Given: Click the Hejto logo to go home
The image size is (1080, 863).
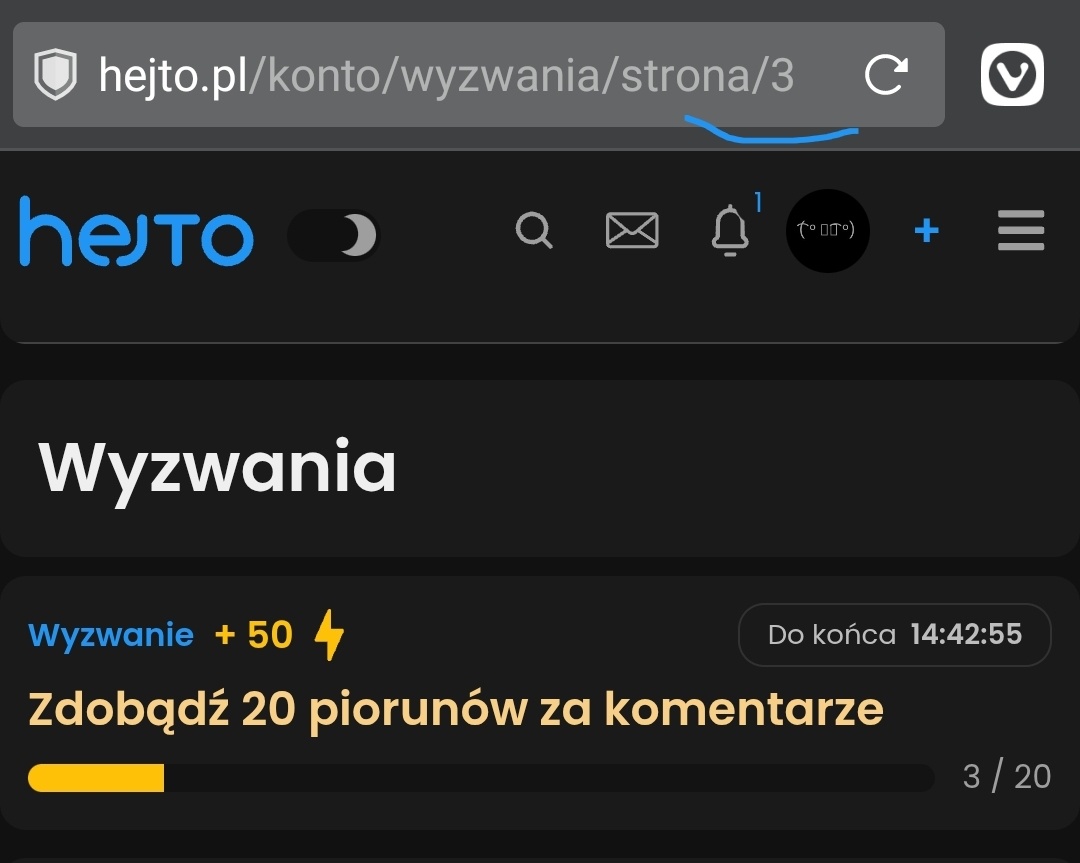Looking at the screenshot, I should [136, 232].
